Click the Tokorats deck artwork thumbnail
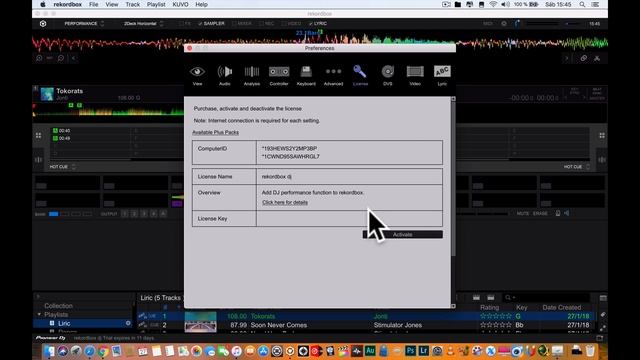This screenshot has width=640, height=360. (47, 94)
